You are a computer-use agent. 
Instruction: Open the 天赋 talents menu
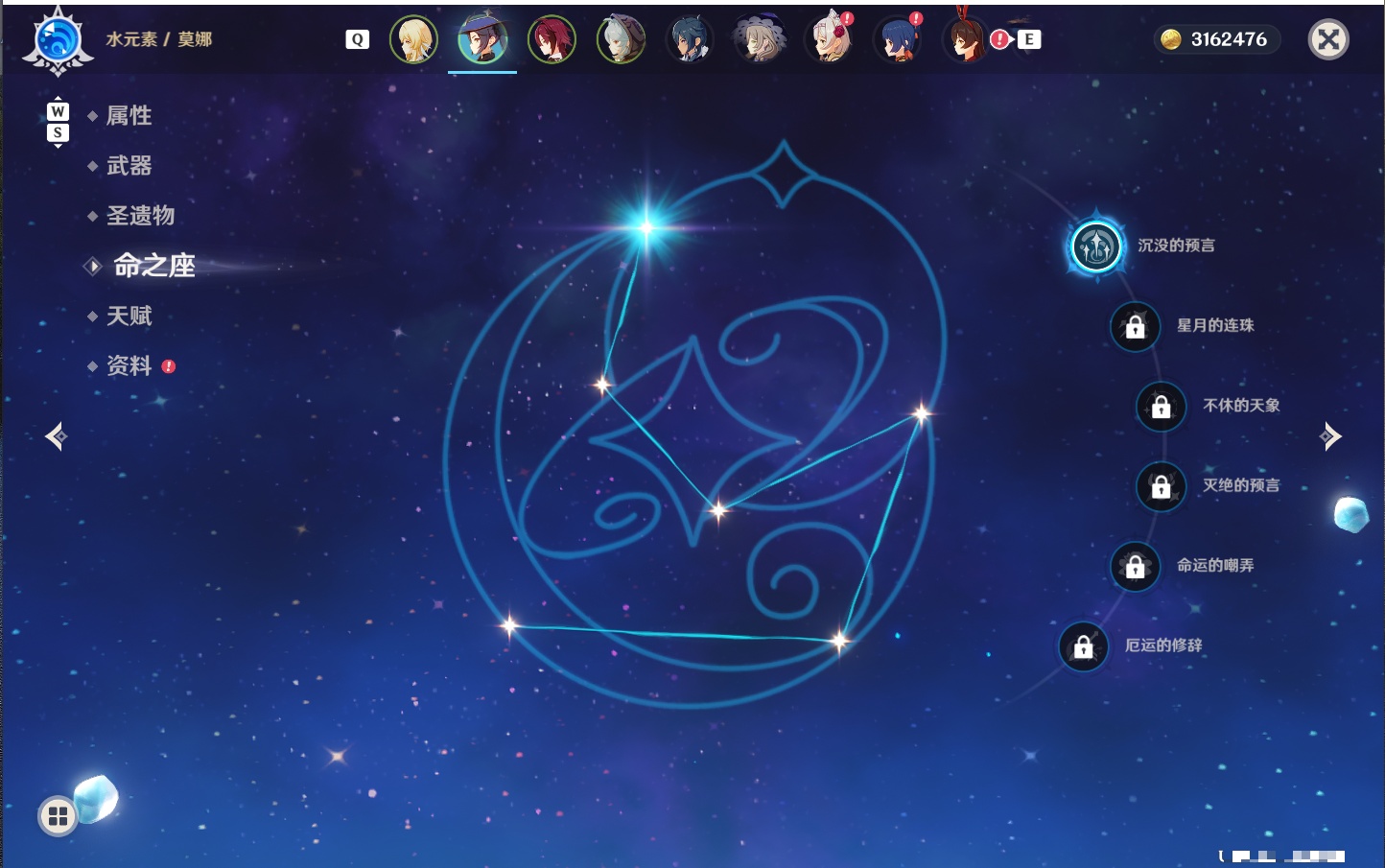(x=129, y=316)
